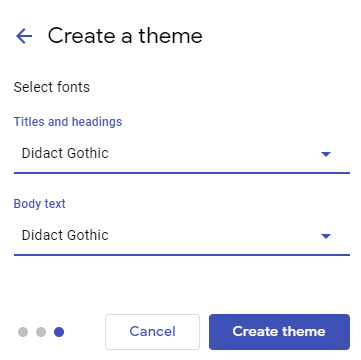Screen dimensions: 361x360
Task: Select the Body text font field
Action: coord(182,236)
